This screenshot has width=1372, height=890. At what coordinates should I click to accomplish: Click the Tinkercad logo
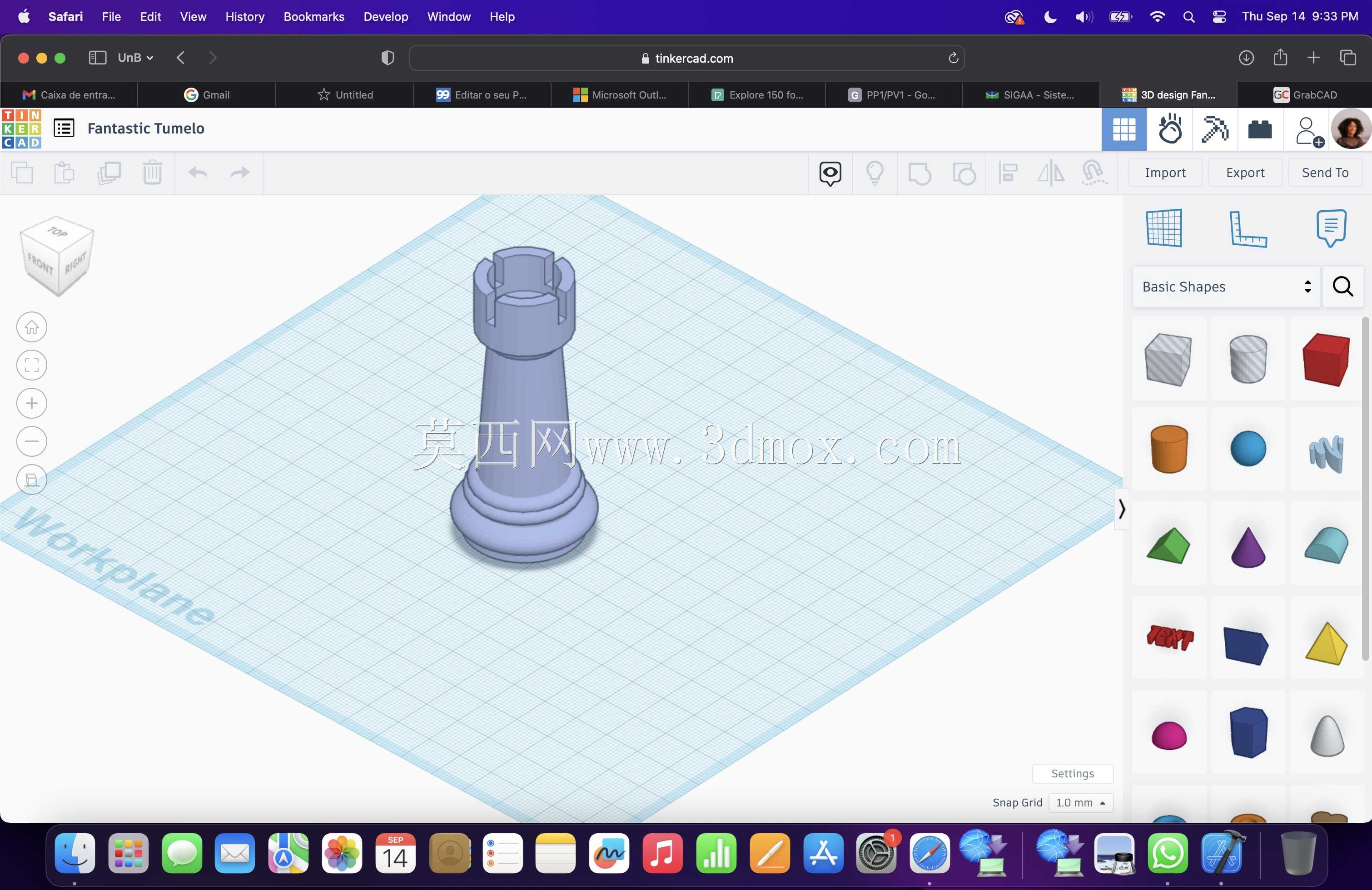tap(22, 129)
